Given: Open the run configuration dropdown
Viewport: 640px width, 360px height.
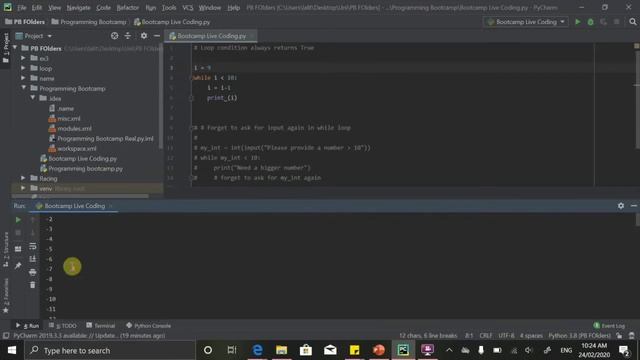Looking at the screenshot, I should pos(526,22).
